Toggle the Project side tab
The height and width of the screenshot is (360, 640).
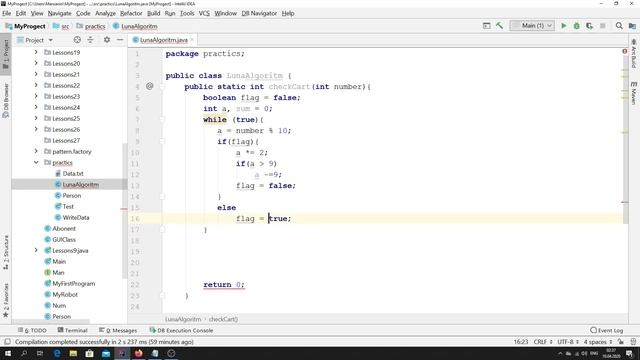pyautogui.click(x=6, y=54)
